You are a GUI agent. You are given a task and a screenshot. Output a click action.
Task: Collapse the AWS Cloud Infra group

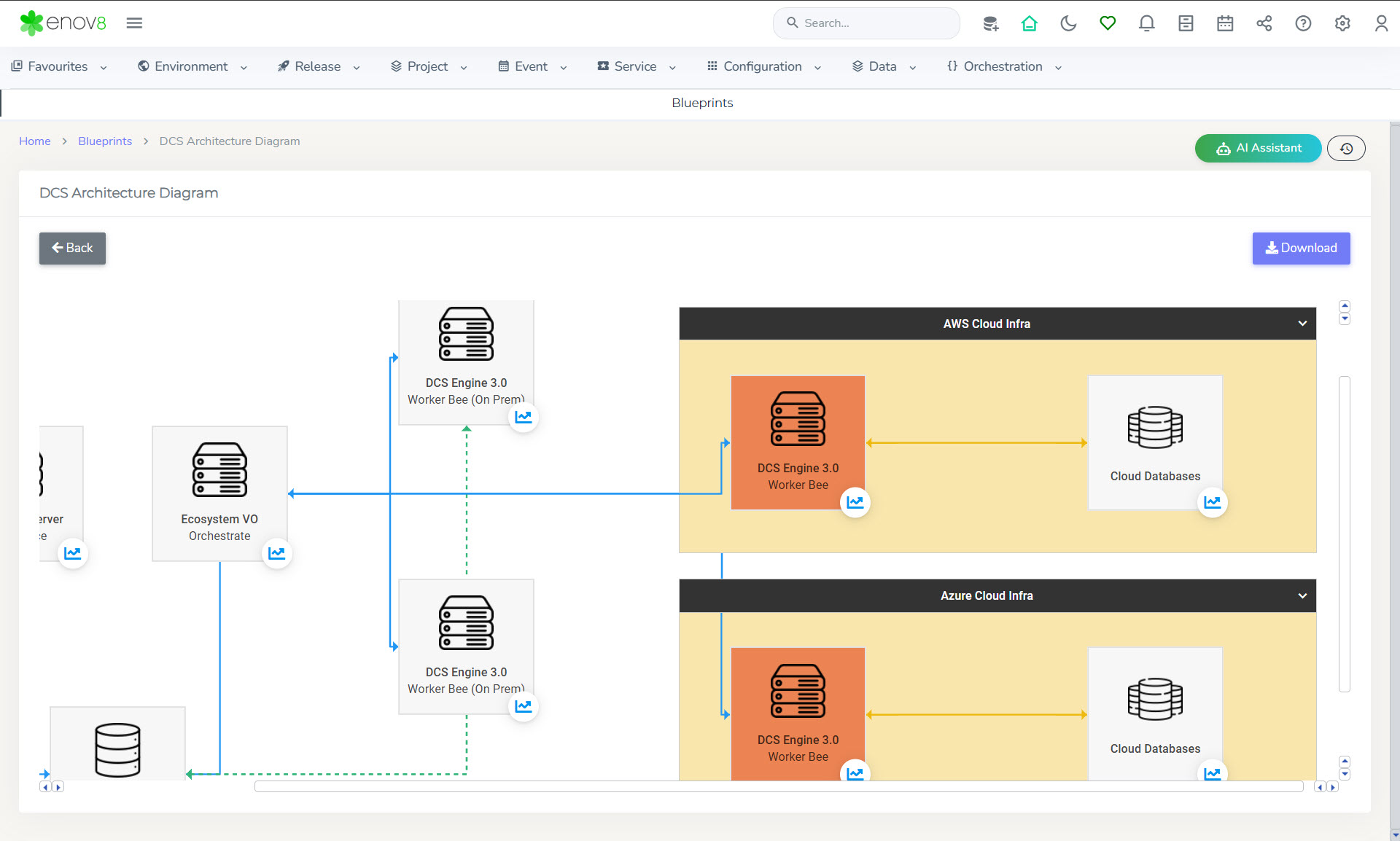[x=1302, y=324]
